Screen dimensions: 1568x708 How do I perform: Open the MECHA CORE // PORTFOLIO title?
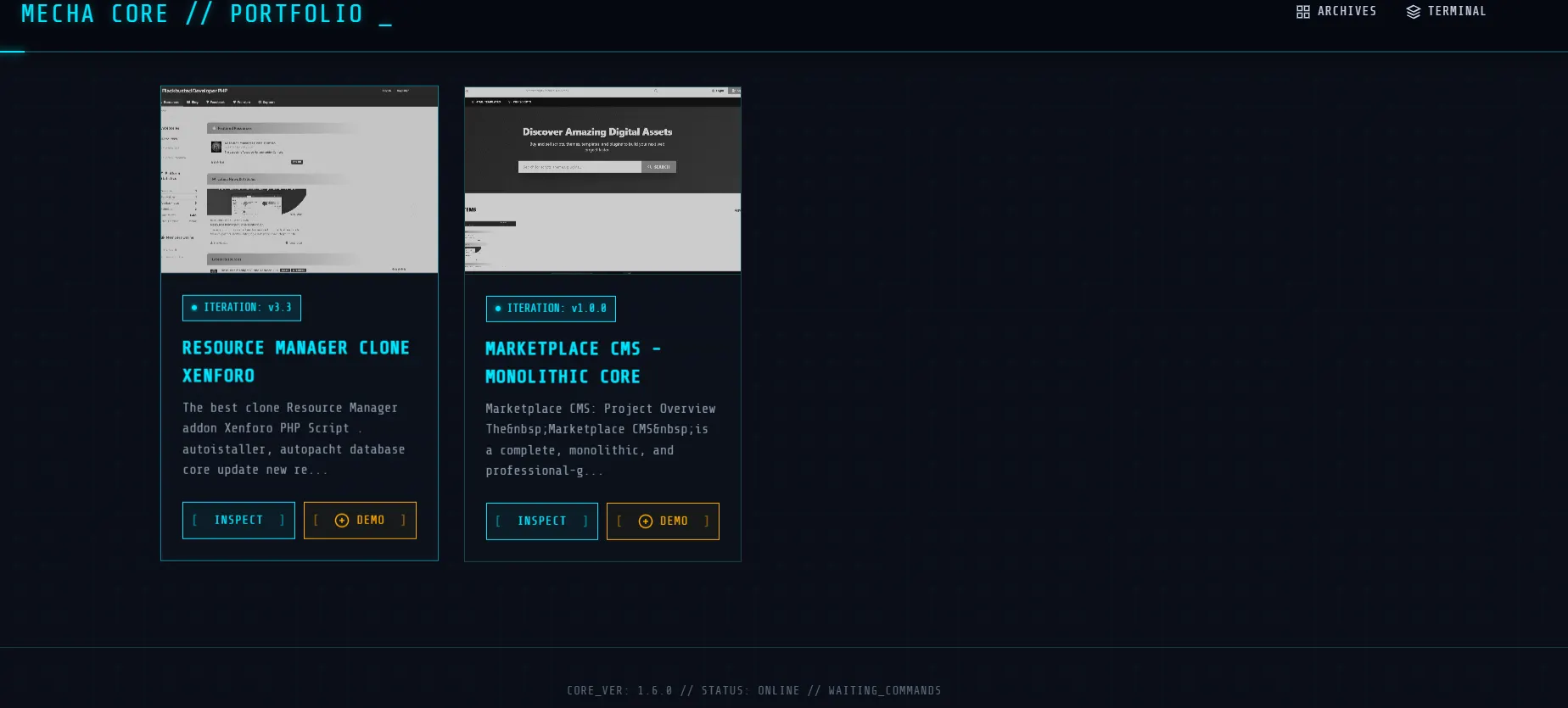point(206,14)
